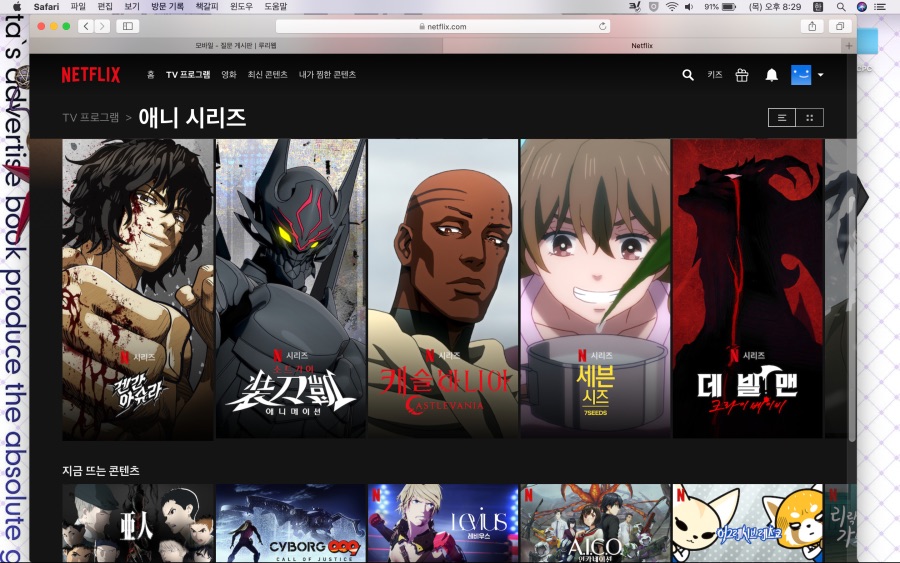Viewport: 900px width, 563px height.
Task: Switch to grid view layout button
Action: coord(809,118)
